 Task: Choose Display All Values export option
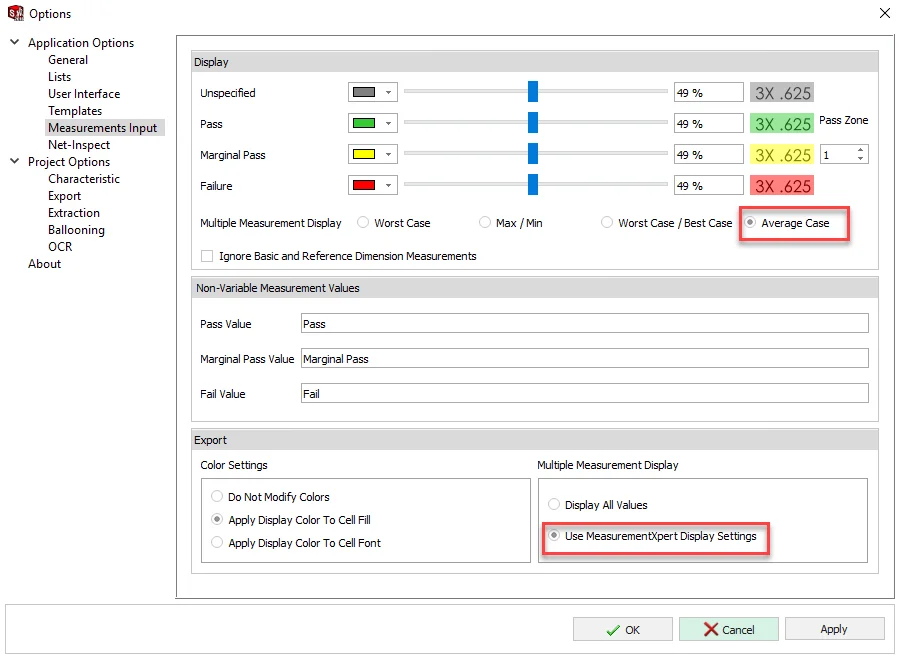[554, 505]
